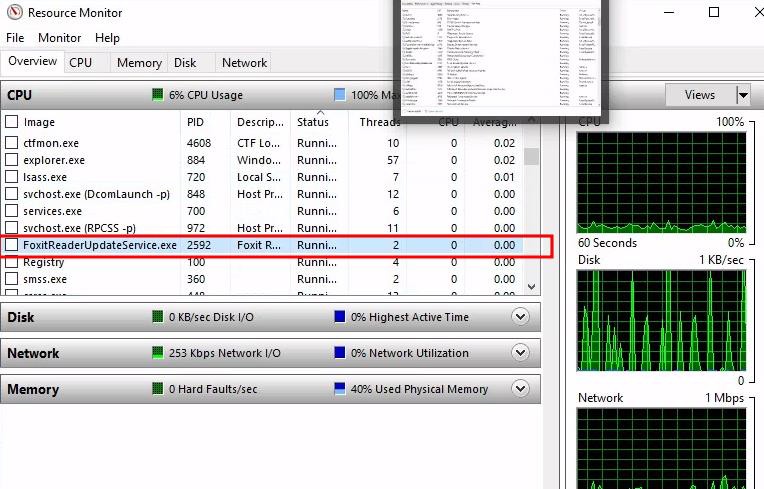This screenshot has width=764, height=489.
Task: Tick the svchost.exe (DcomLaunch -p) checkbox
Action: tap(12, 194)
